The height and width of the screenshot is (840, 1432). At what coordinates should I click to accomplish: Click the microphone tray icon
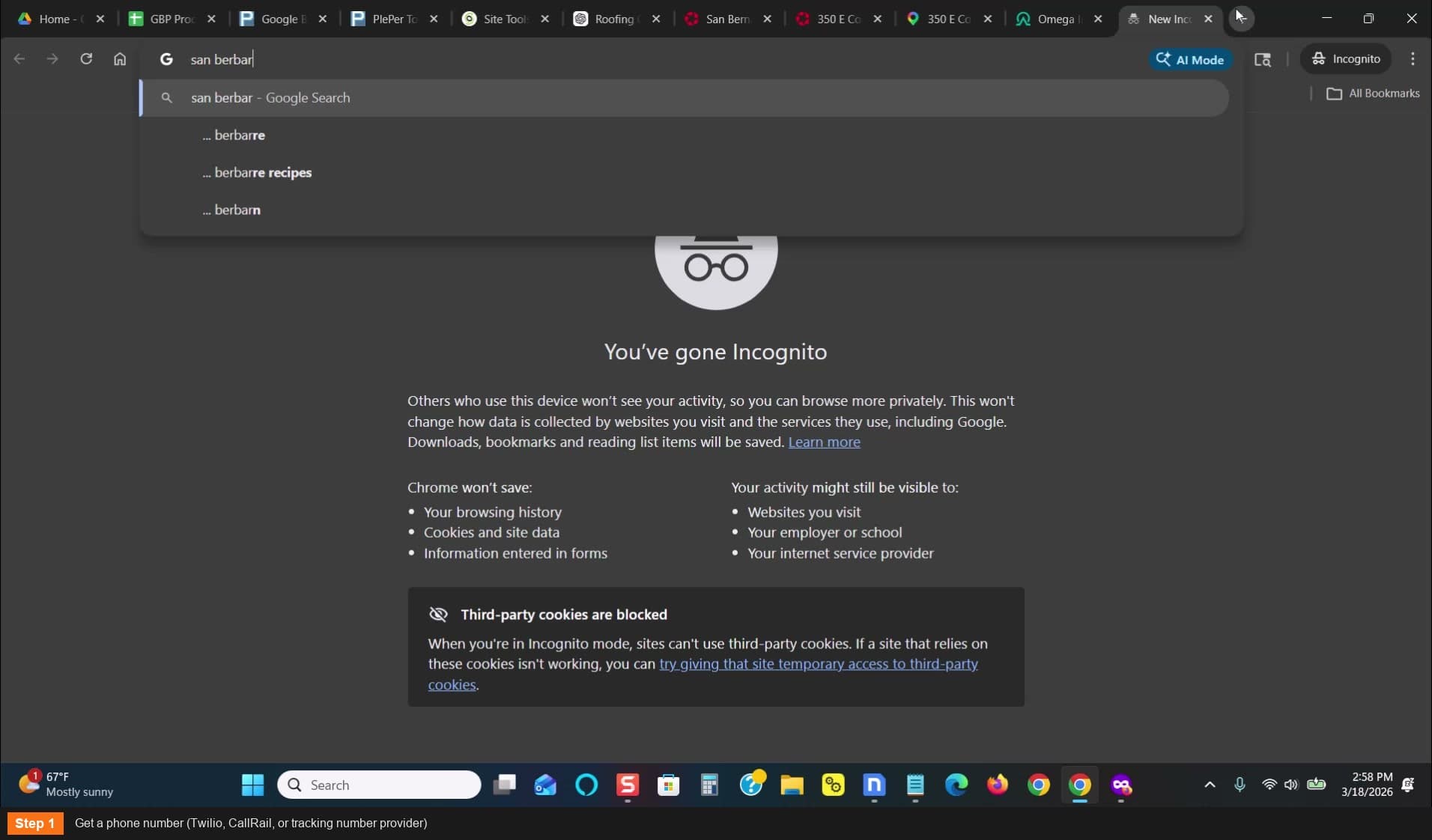pyautogui.click(x=1240, y=785)
